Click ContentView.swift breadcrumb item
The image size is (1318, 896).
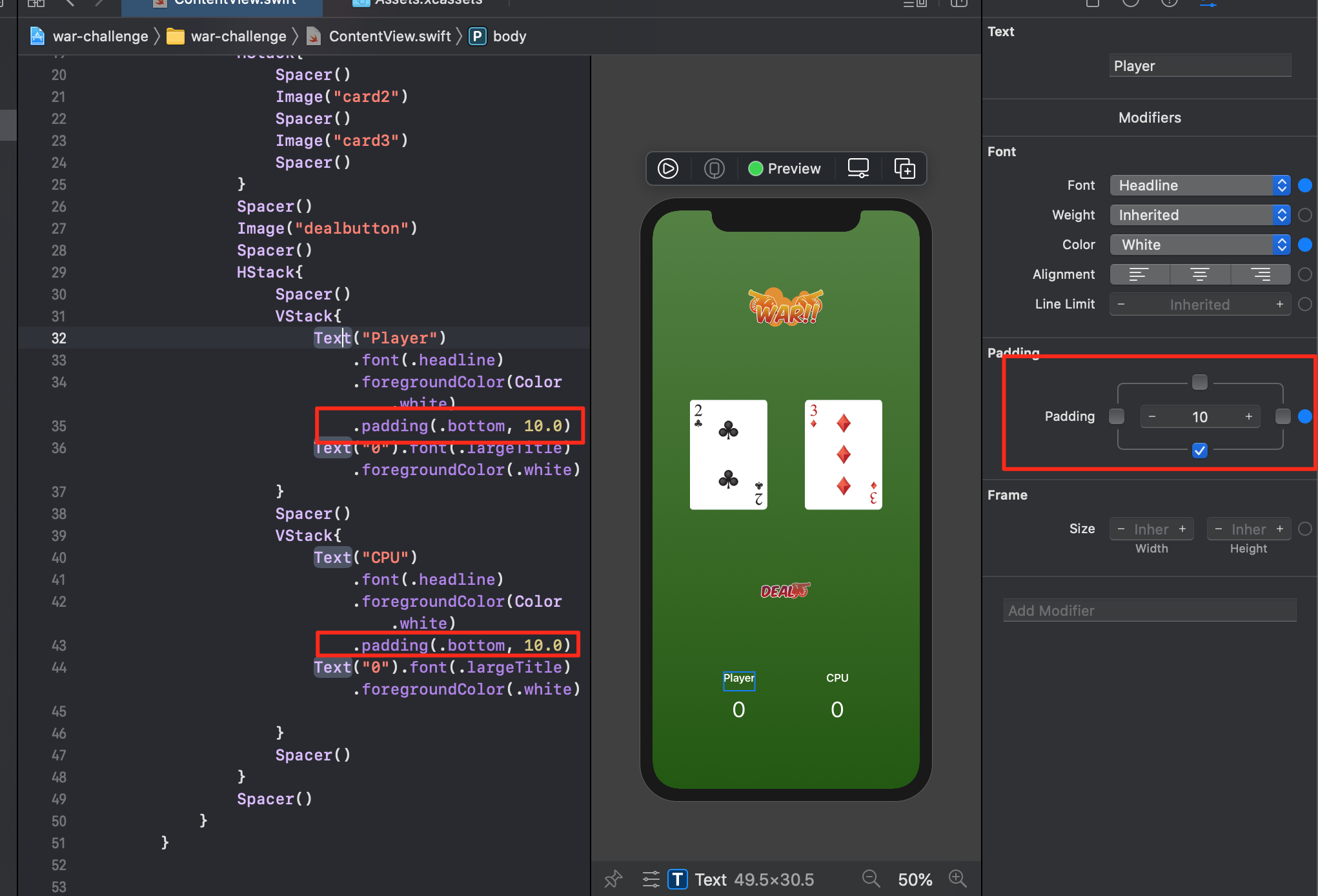[x=389, y=36]
